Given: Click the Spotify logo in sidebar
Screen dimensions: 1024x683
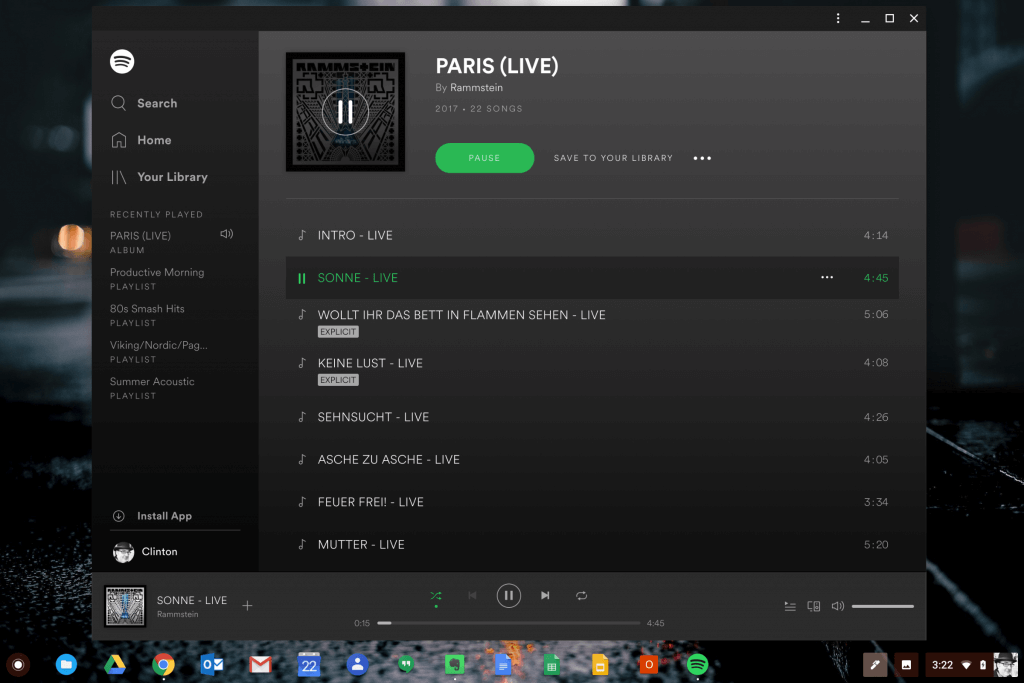Looking at the screenshot, I should pyautogui.click(x=122, y=61).
